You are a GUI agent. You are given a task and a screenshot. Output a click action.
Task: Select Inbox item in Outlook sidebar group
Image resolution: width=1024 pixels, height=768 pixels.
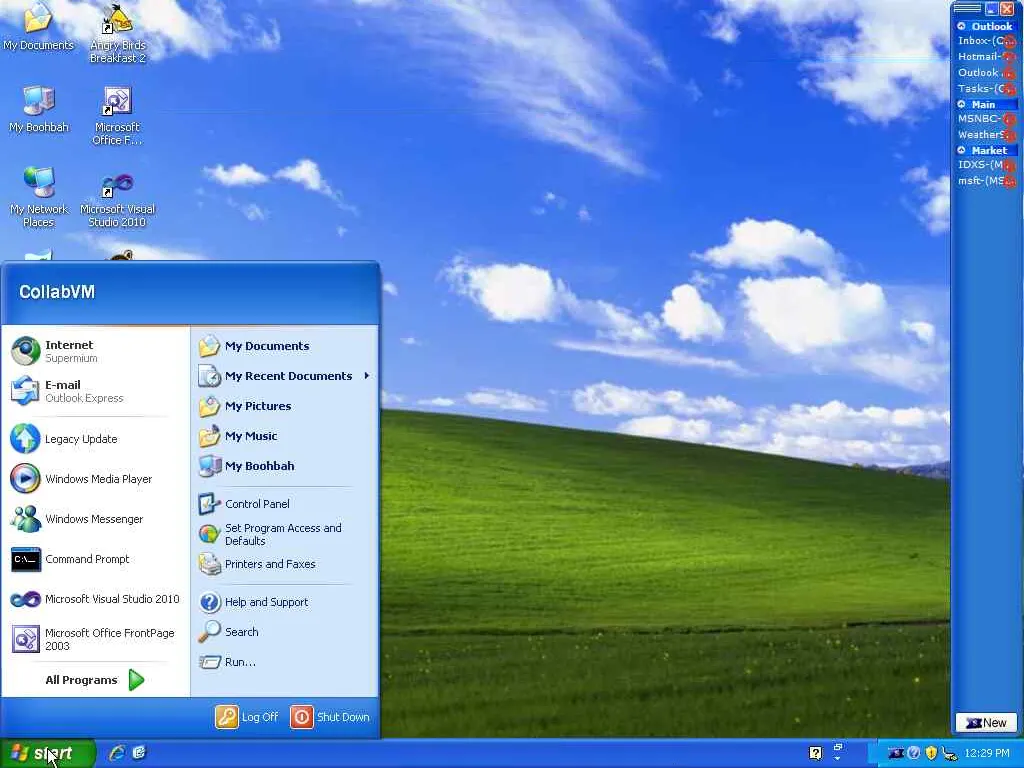coord(986,41)
